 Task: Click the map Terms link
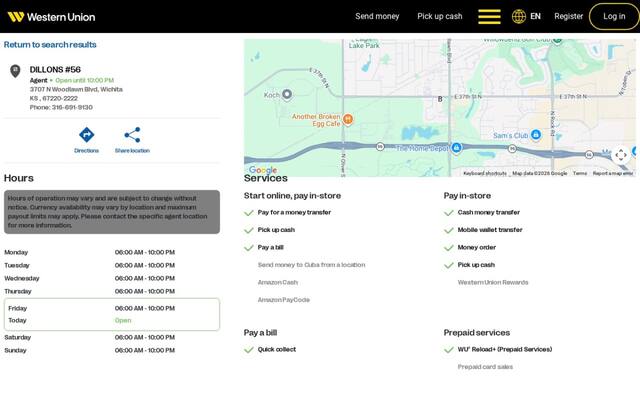(x=580, y=173)
